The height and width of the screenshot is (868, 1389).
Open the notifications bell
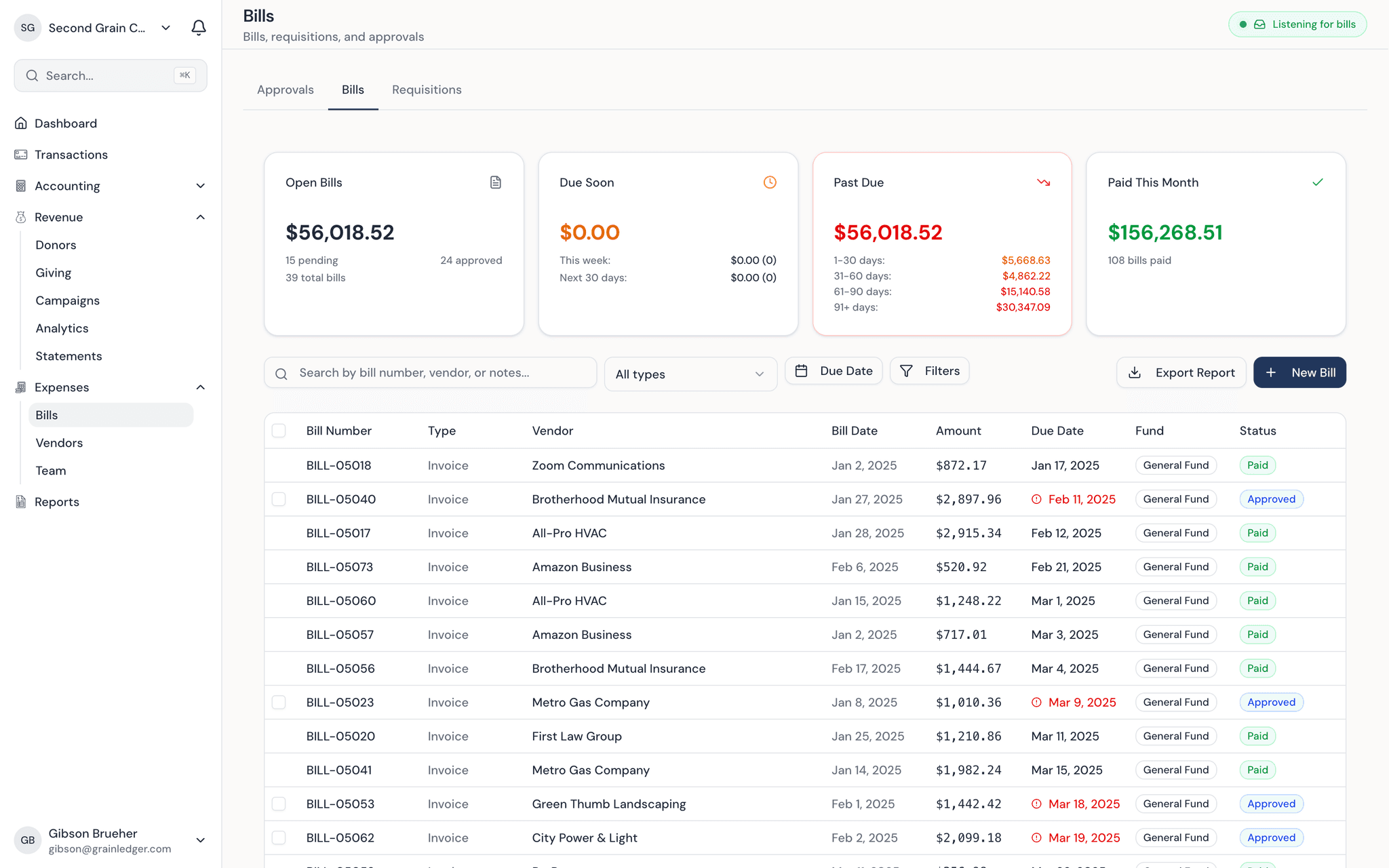[198, 28]
